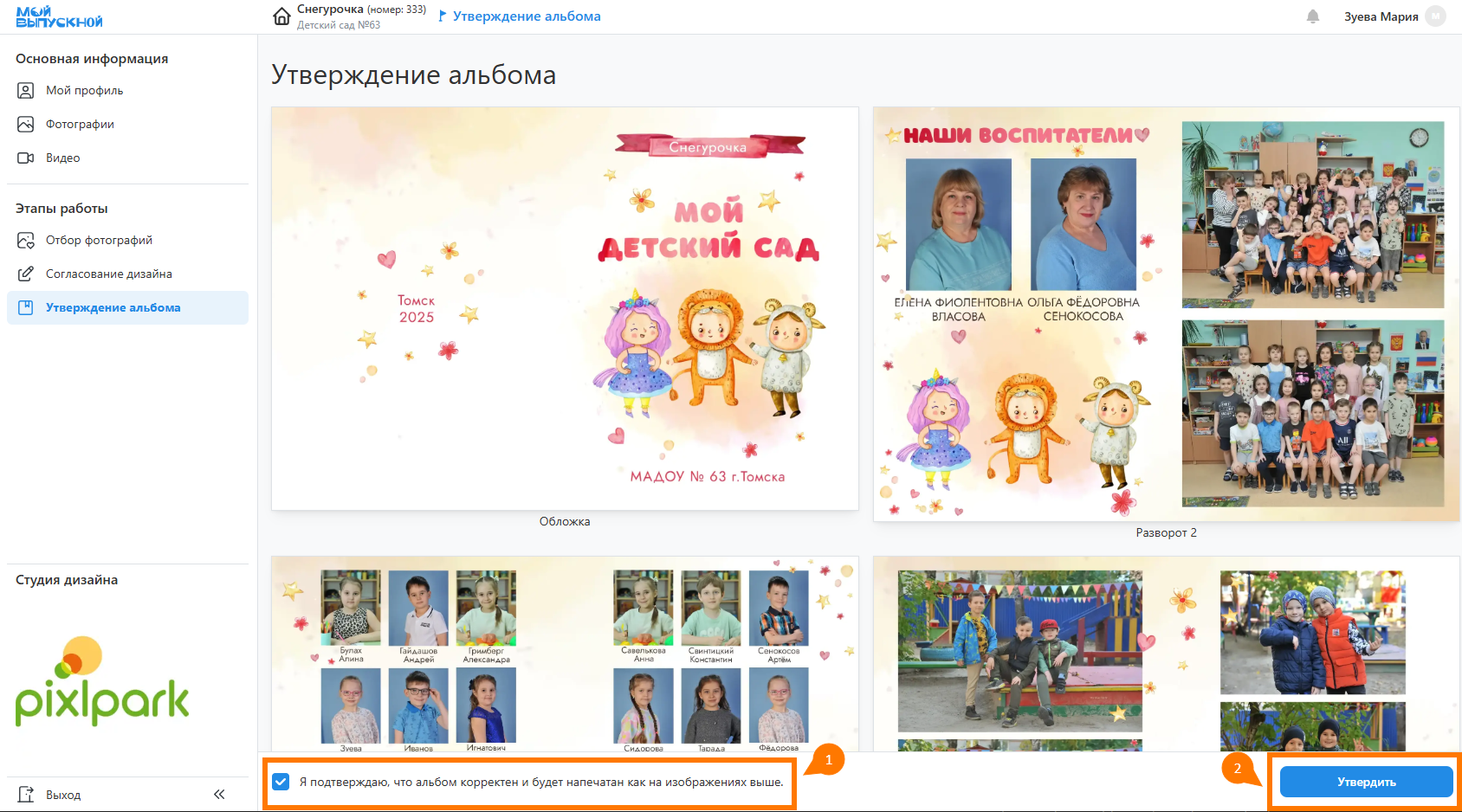Click the My Profile icon
The height and width of the screenshot is (812, 1462).
[26, 91]
